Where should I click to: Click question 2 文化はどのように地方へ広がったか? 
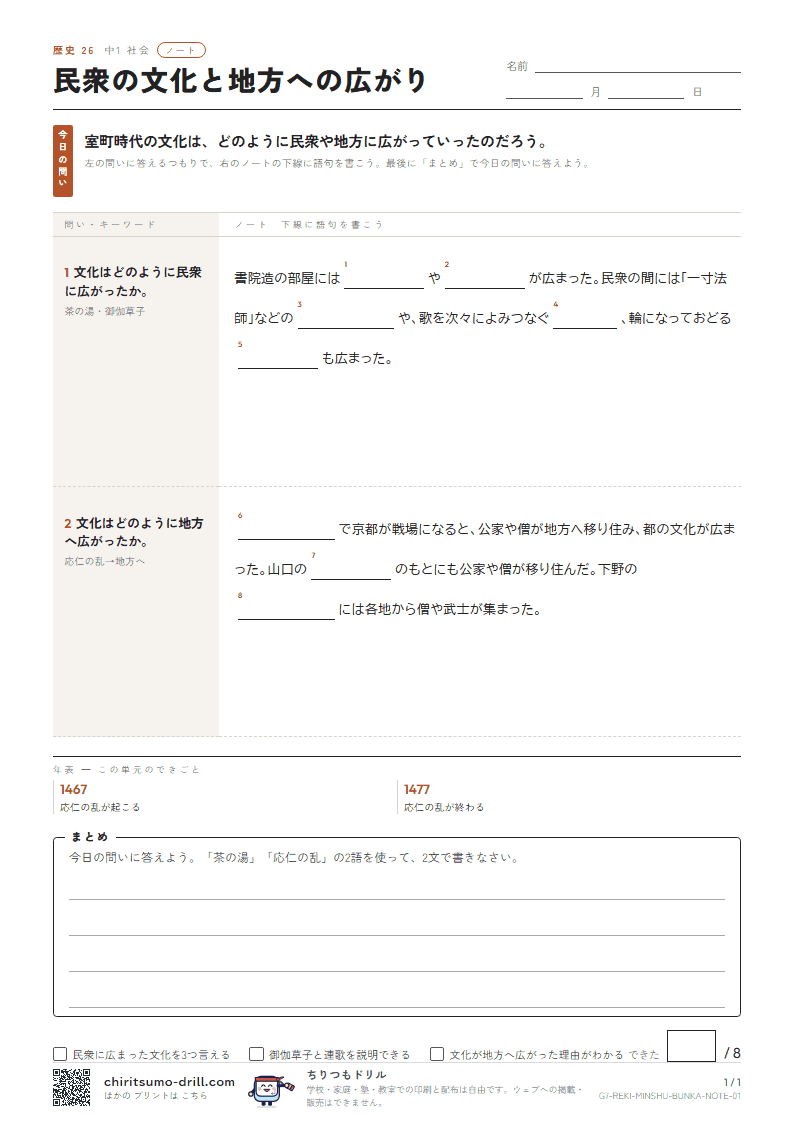tap(134, 532)
